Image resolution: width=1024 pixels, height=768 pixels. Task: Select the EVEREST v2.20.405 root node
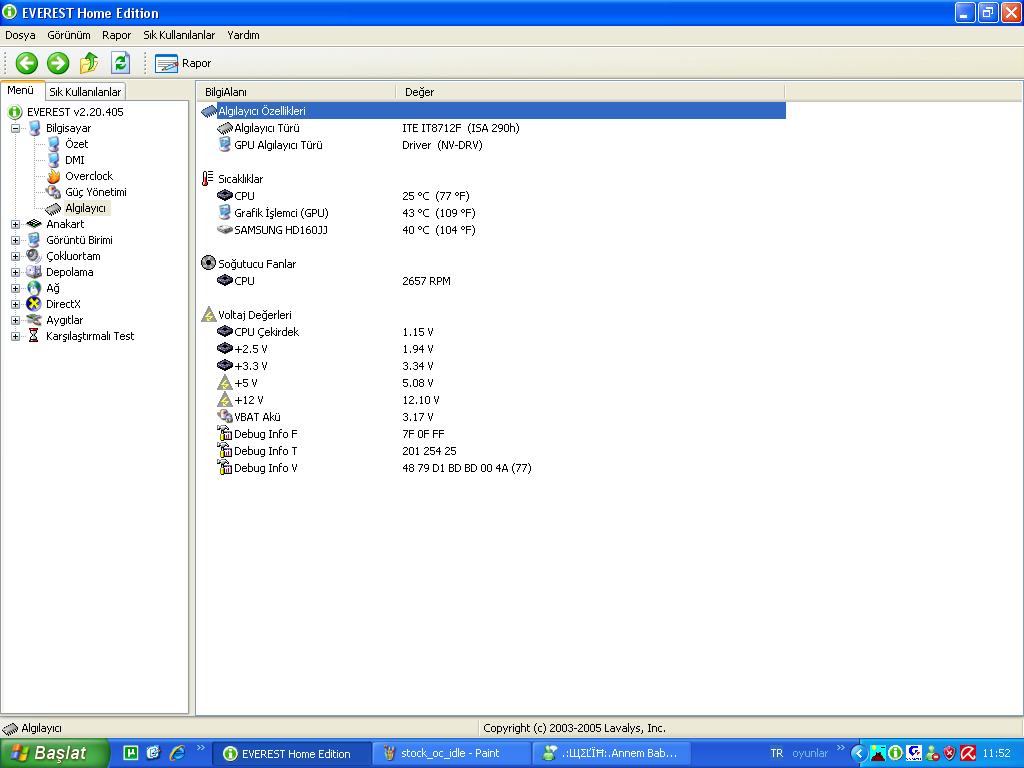pos(75,112)
